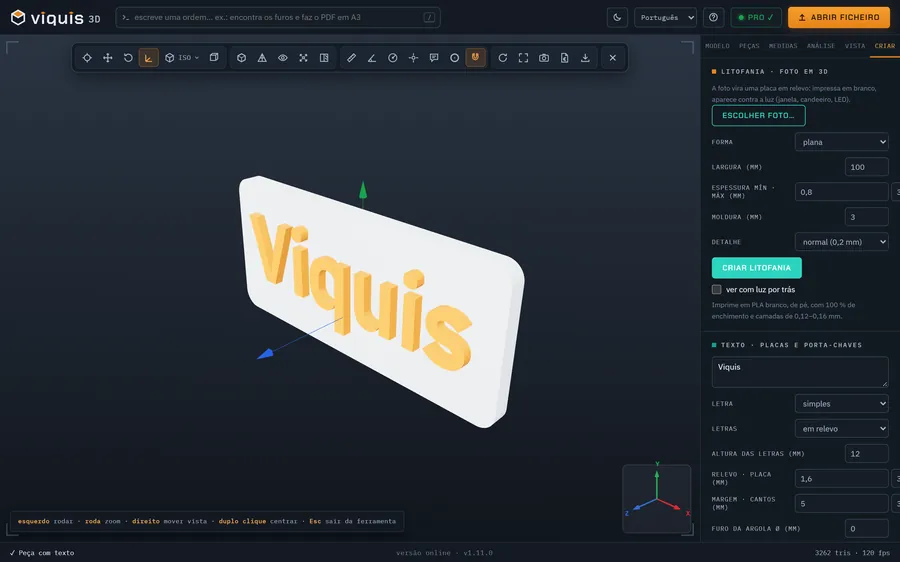Click the ABRIR FICHEIRO button
This screenshot has height=562, width=900.
[839, 17]
